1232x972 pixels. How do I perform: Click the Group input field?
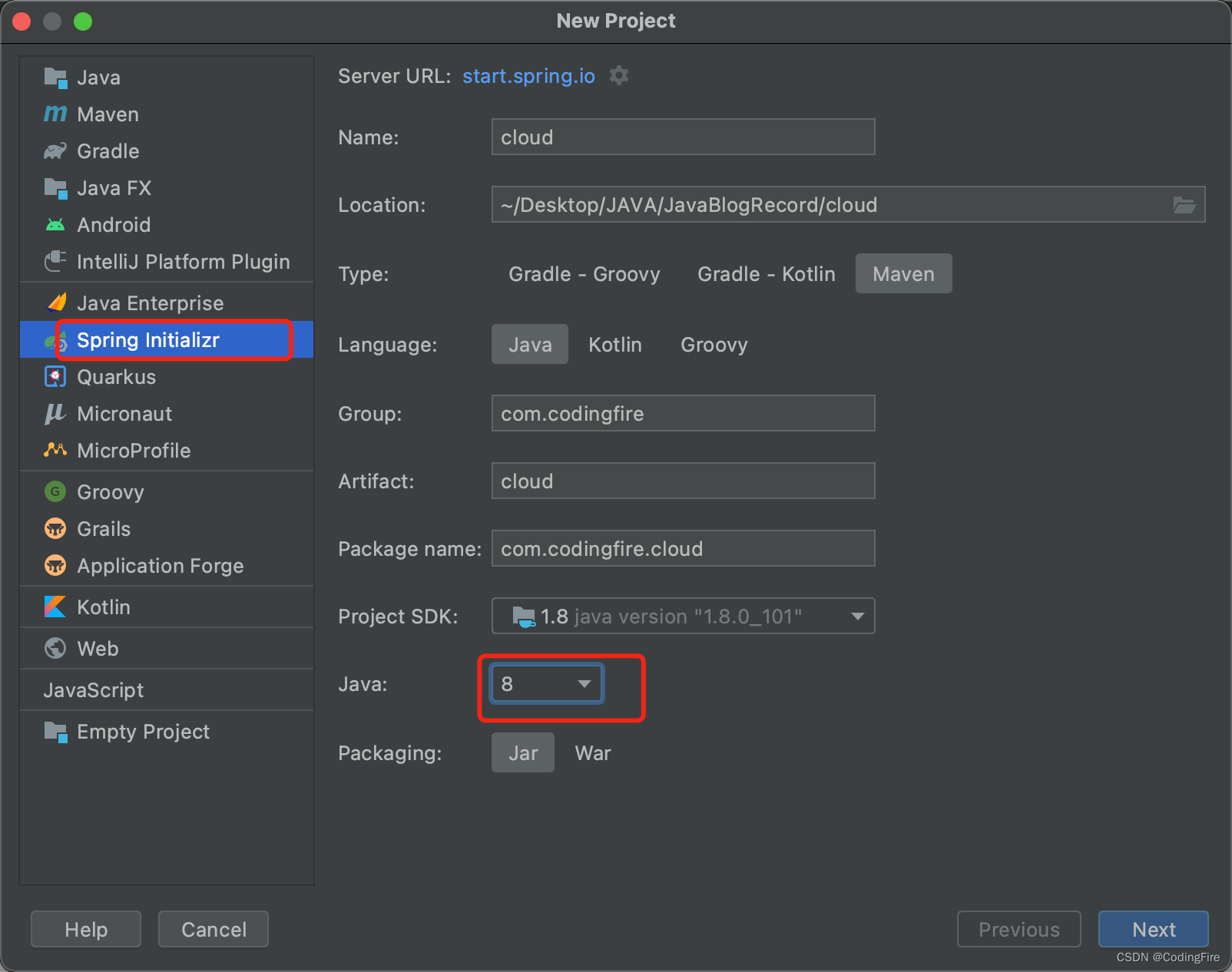[x=684, y=413]
